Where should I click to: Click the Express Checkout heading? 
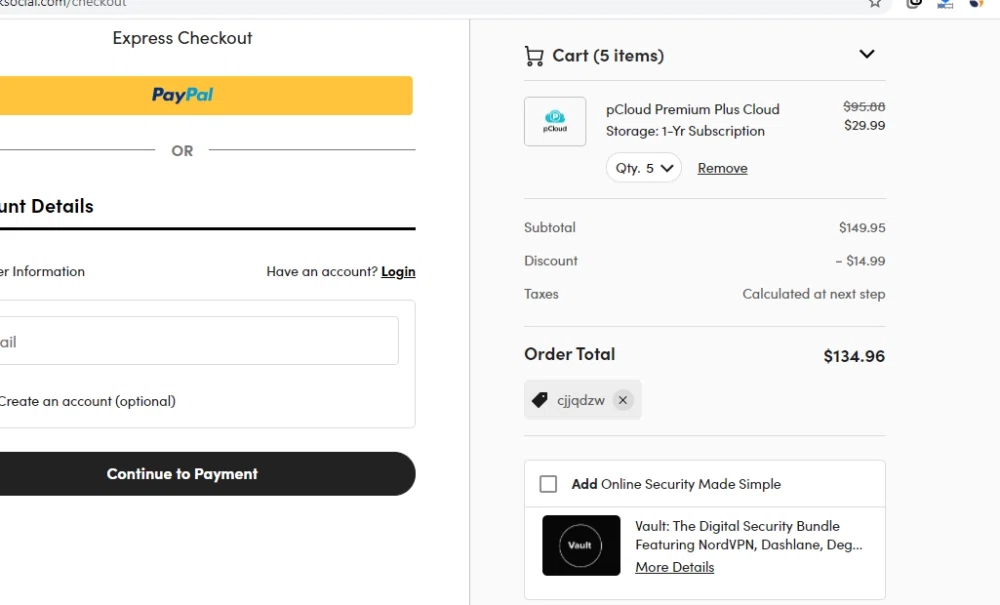point(182,38)
